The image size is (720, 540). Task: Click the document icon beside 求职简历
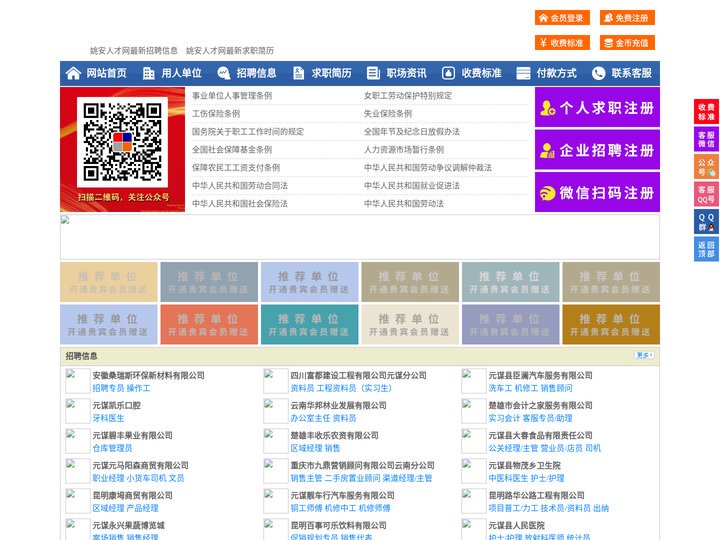pos(298,73)
